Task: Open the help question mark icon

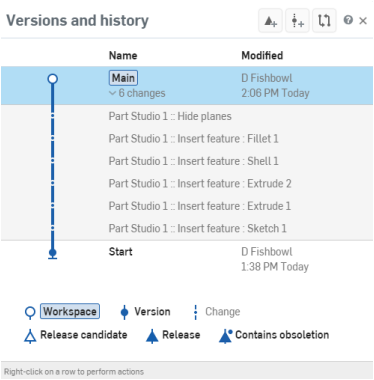Action: pyautogui.click(x=348, y=20)
